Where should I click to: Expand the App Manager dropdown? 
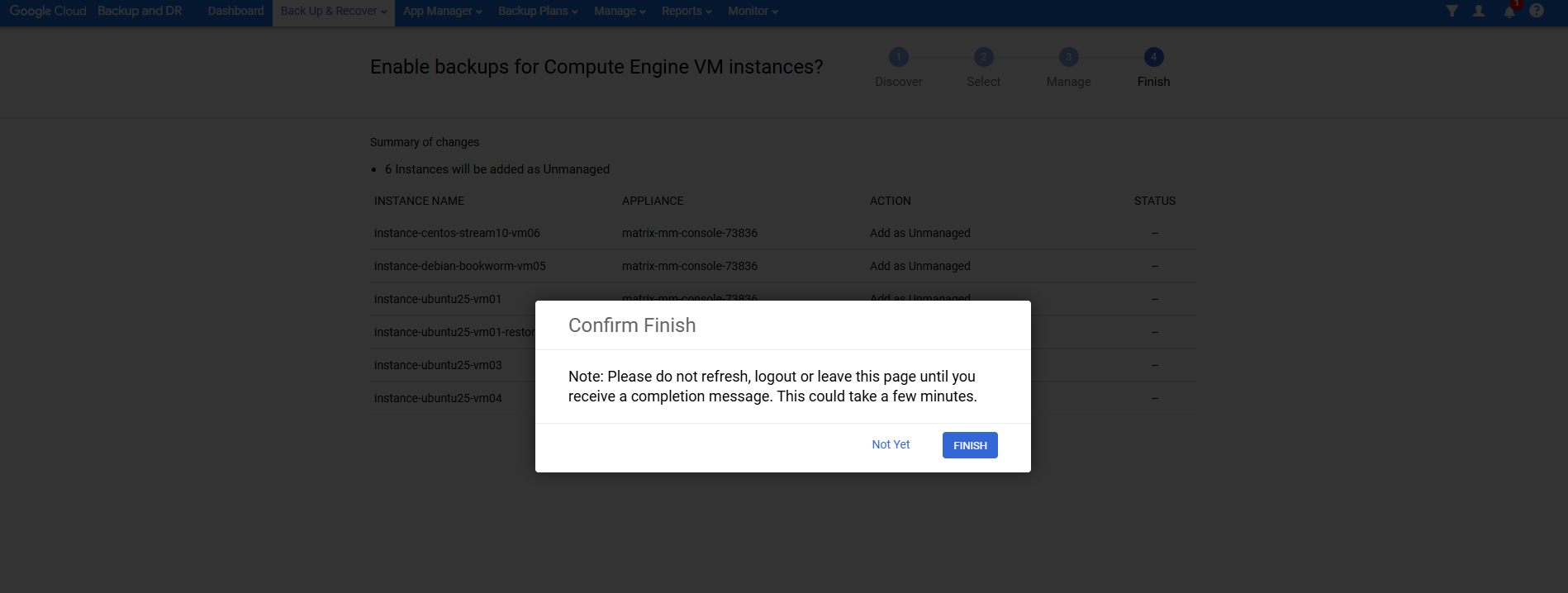tap(442, 12)
